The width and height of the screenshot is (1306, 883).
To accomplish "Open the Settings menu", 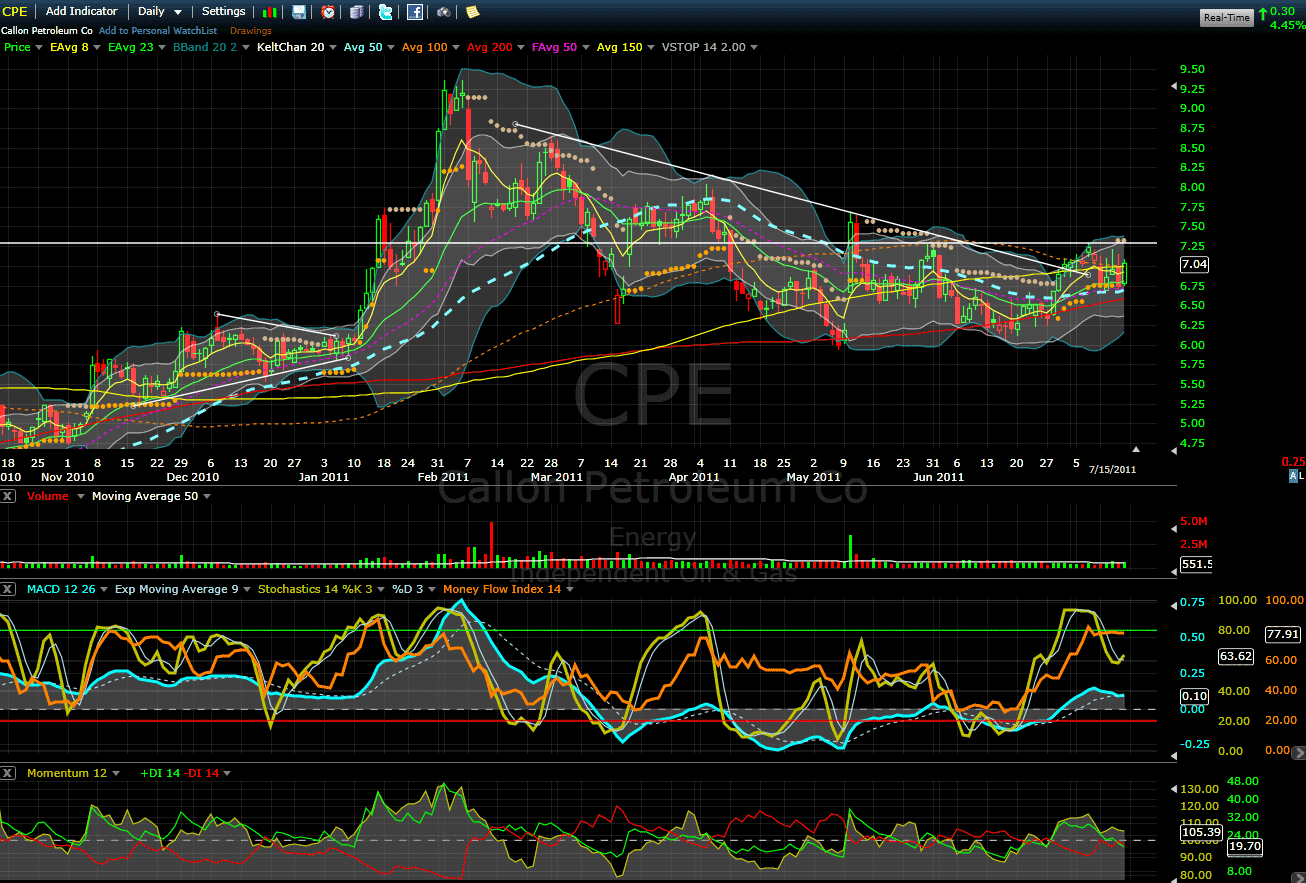I will (223, 12).
